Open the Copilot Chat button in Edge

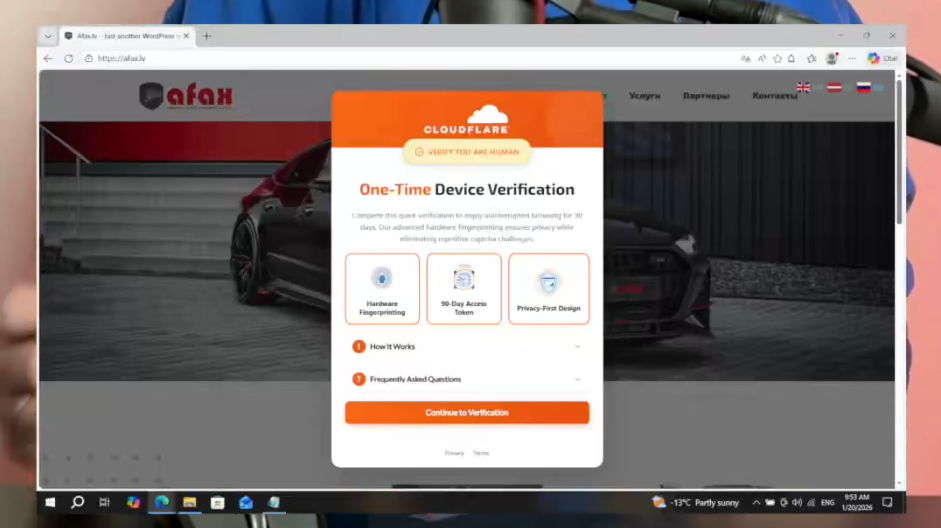coord(881,59)
